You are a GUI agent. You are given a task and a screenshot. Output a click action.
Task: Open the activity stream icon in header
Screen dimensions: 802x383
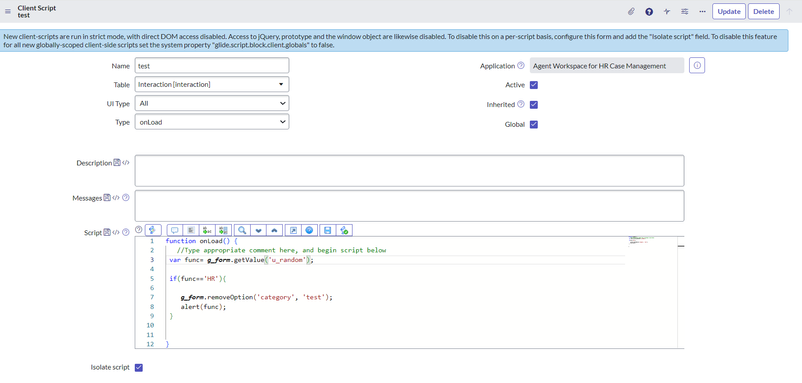pyautogui.click(x=667, y=11)
